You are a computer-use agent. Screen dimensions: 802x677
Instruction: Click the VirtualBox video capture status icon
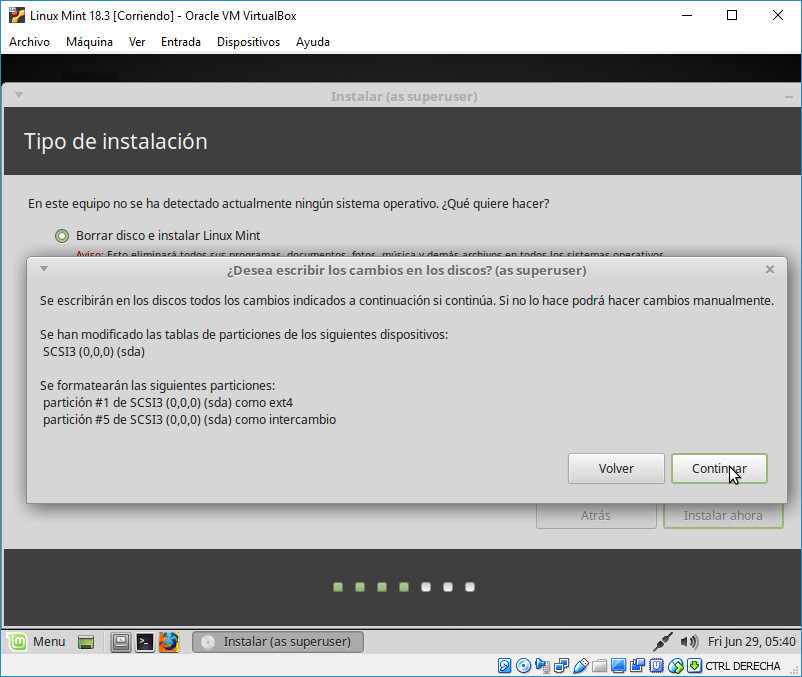click(637, 666)
